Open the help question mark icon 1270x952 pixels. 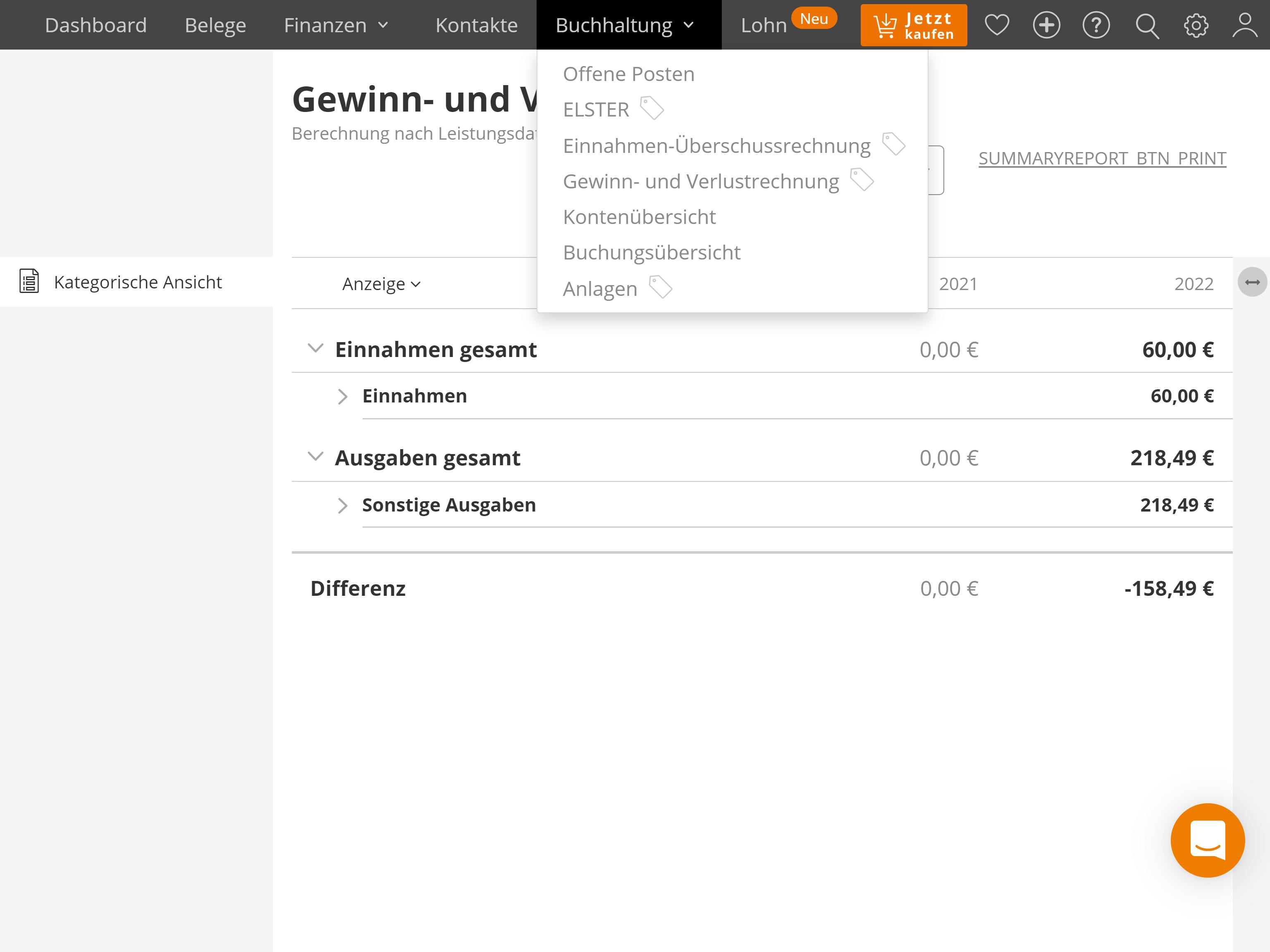click(1096, 25)
